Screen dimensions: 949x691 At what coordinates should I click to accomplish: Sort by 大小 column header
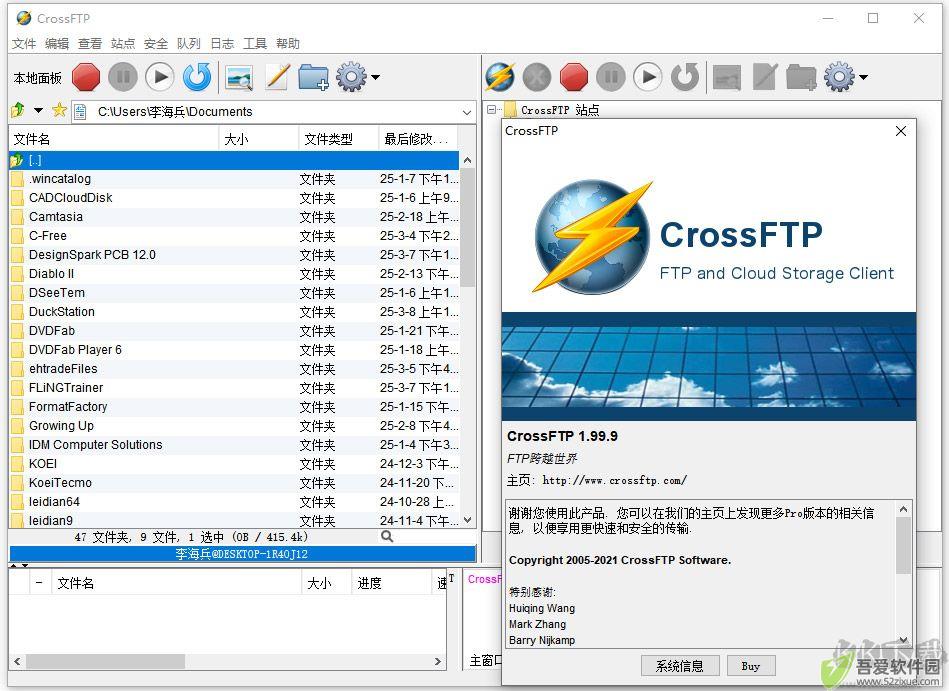click(258, 139)
